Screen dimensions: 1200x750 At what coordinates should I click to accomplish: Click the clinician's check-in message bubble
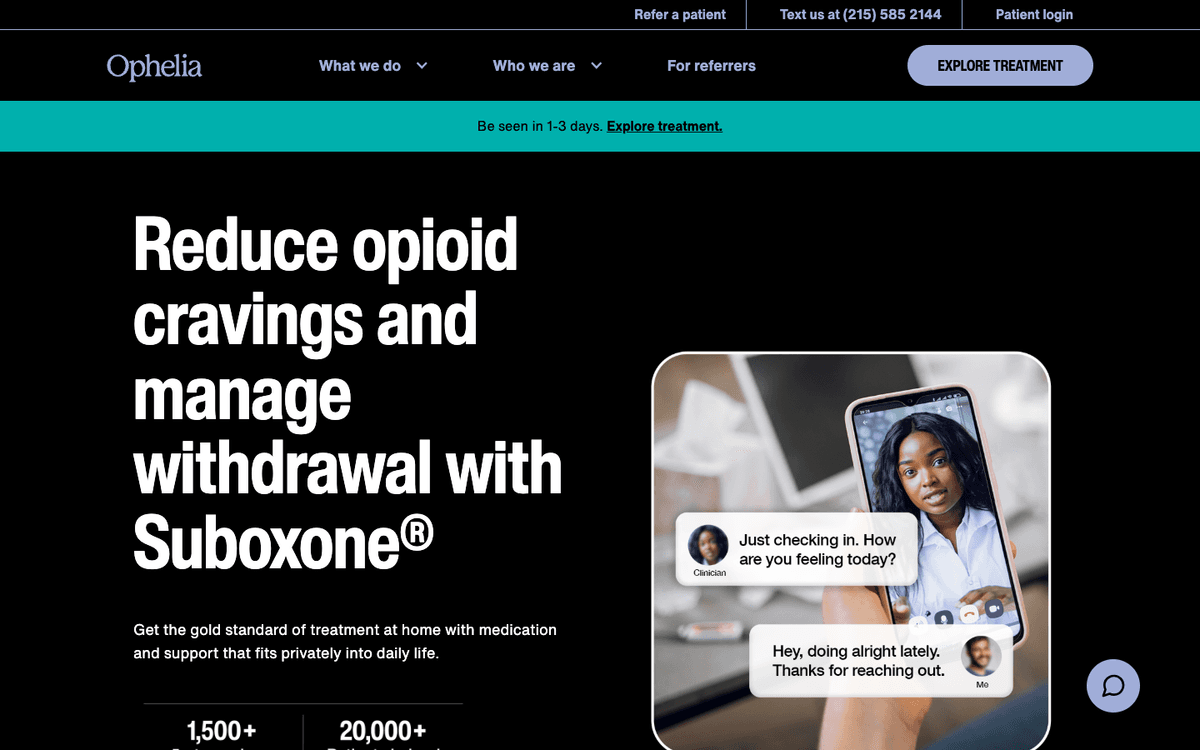coord(797,549)
